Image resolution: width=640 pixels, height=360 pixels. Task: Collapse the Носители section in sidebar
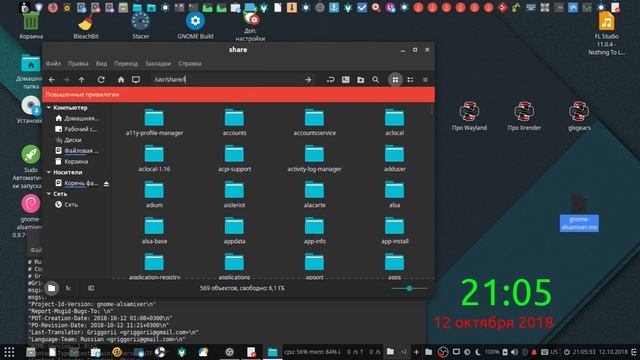click(49, 172)
